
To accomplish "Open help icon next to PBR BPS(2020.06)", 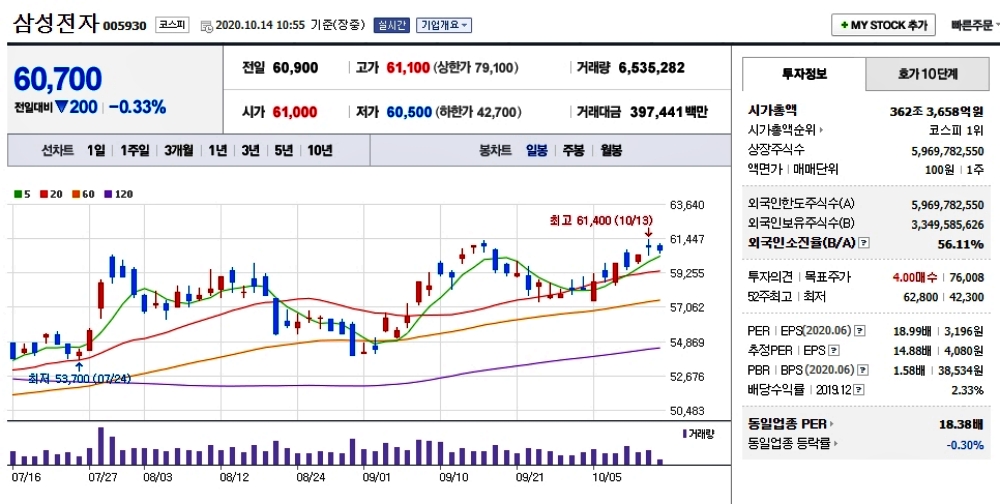I will tap(864, 370).
